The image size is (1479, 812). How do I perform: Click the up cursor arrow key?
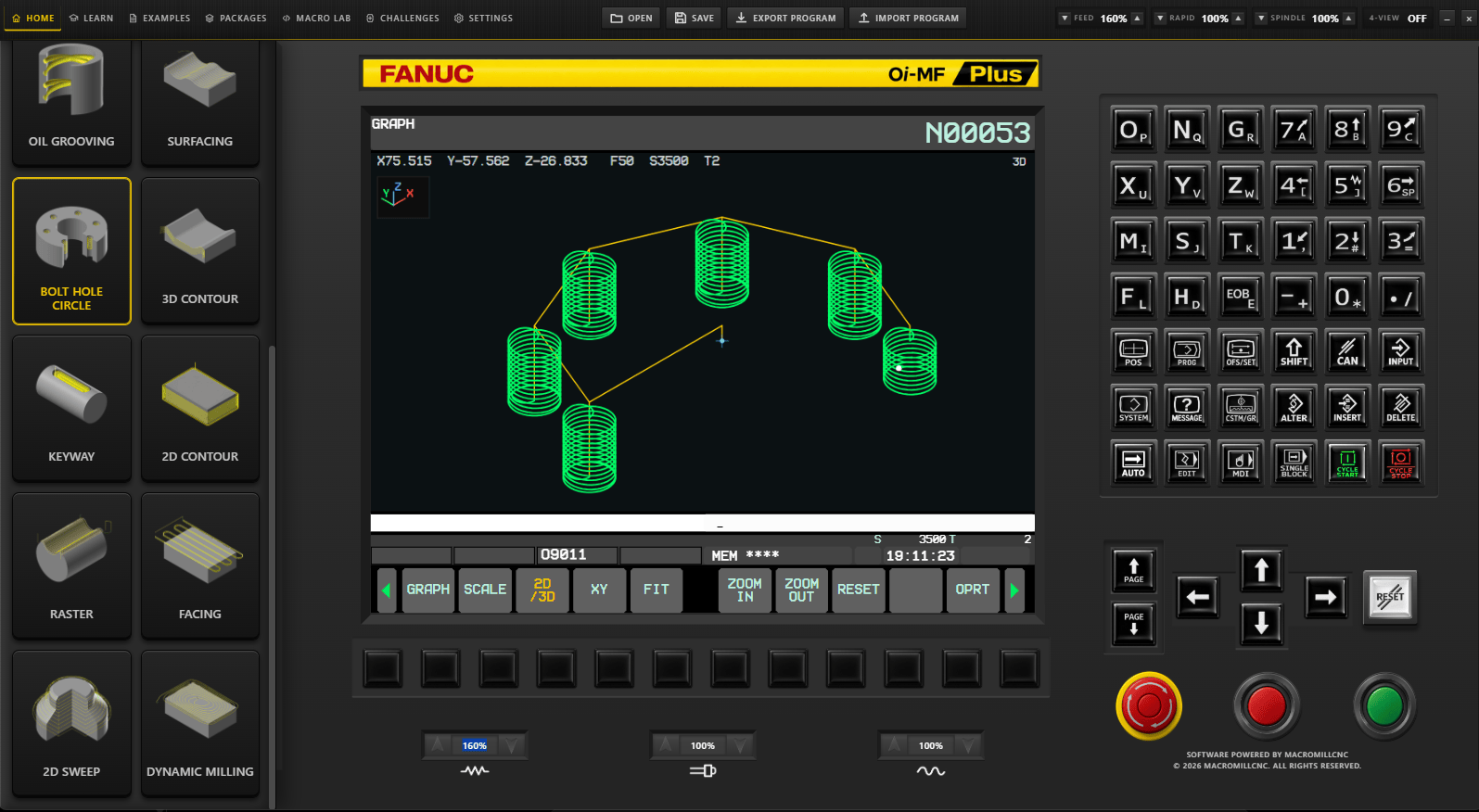click(x=1261, y=570)
